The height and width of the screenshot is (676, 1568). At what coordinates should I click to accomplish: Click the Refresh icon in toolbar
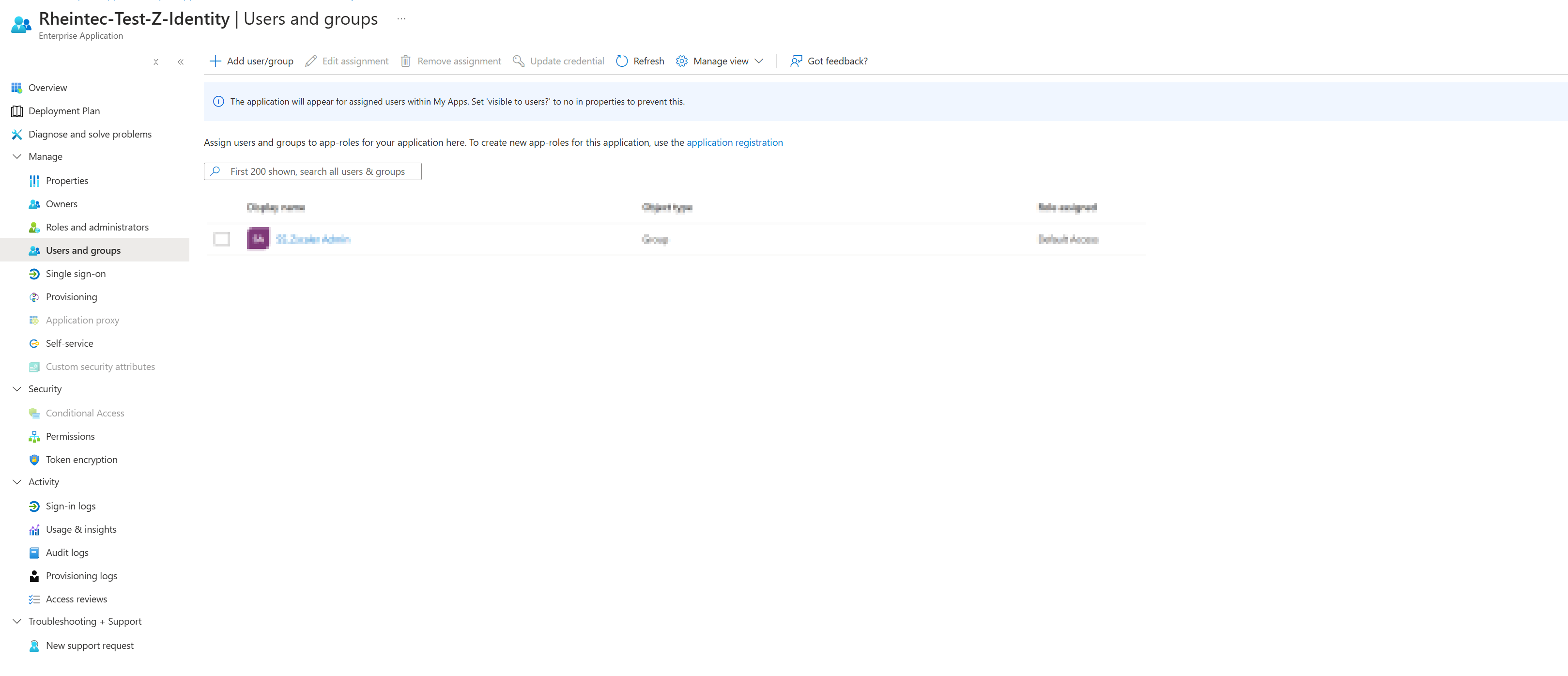coord(621,61)
